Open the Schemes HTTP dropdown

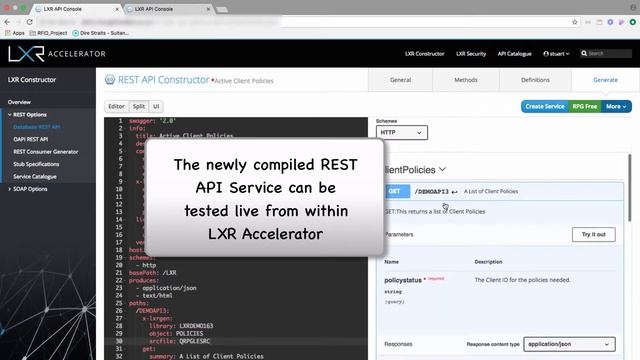tap(402, 132)
